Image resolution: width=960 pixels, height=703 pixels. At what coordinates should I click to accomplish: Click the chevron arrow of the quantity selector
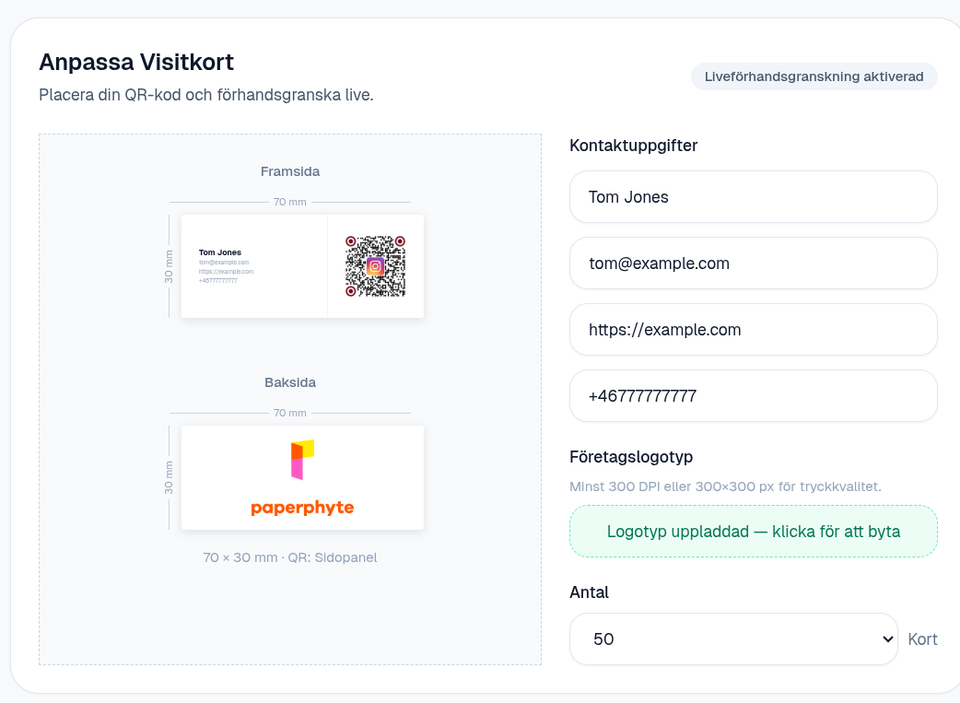(888, 639)
